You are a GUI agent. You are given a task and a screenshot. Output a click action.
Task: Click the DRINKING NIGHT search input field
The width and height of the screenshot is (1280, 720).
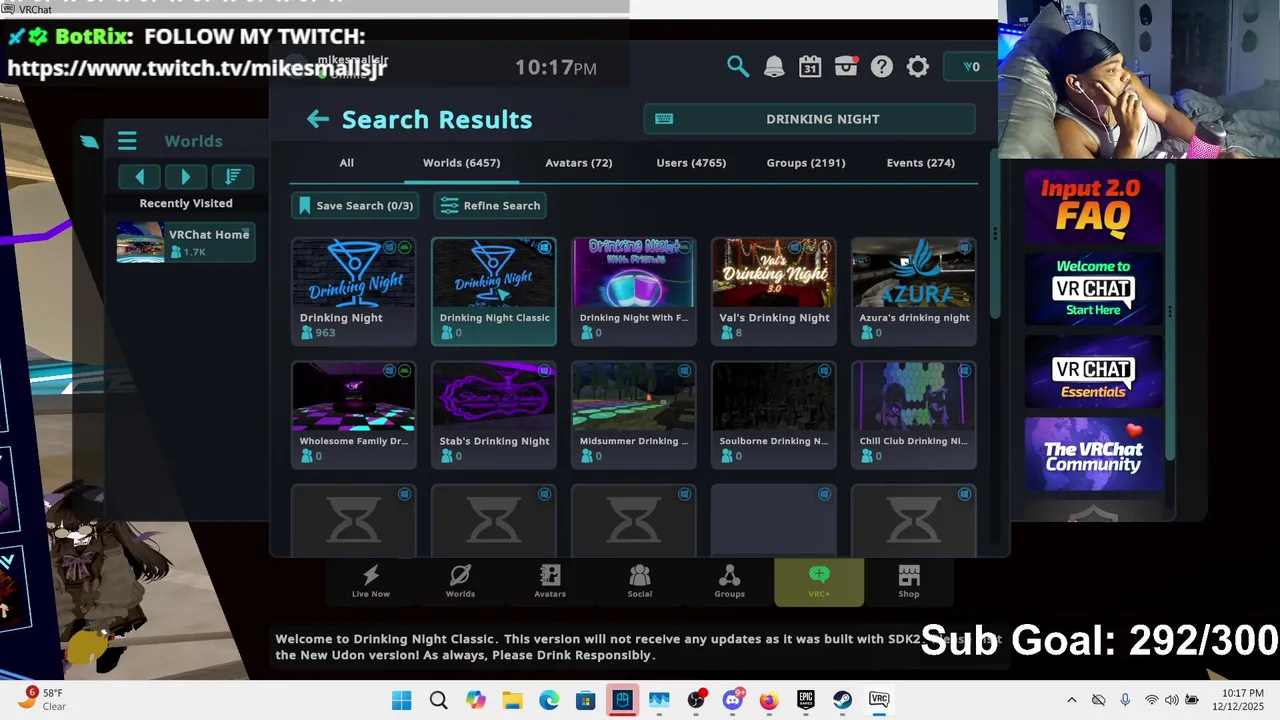point(810,119)
